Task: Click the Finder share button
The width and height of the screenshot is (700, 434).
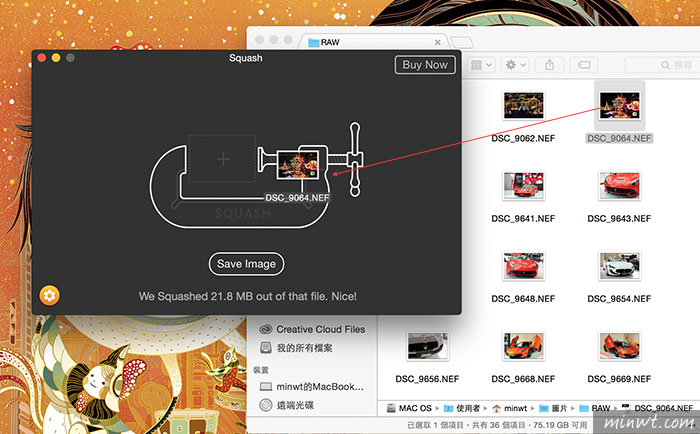Action: click(x=550, y=65)
